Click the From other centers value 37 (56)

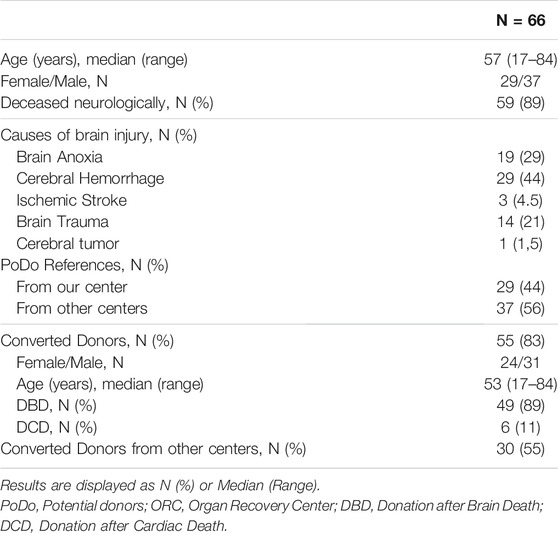520,309
